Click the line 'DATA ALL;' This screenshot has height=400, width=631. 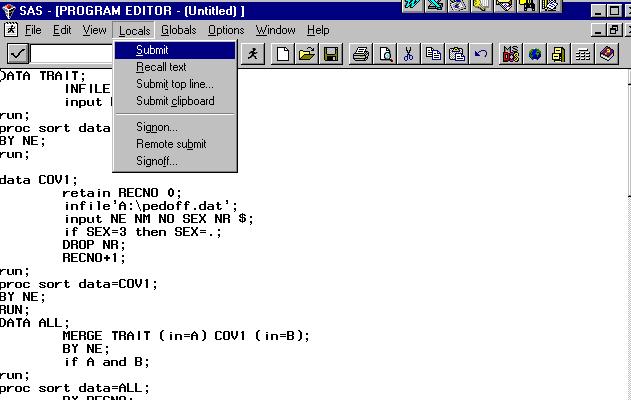(x=35, y=323)
